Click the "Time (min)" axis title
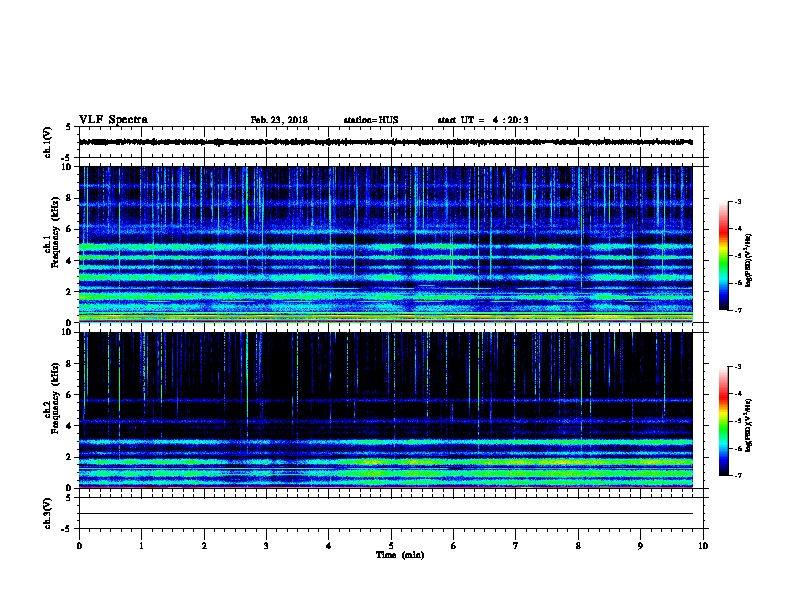Viewport: 792px width, 612px height. point(400,555)
